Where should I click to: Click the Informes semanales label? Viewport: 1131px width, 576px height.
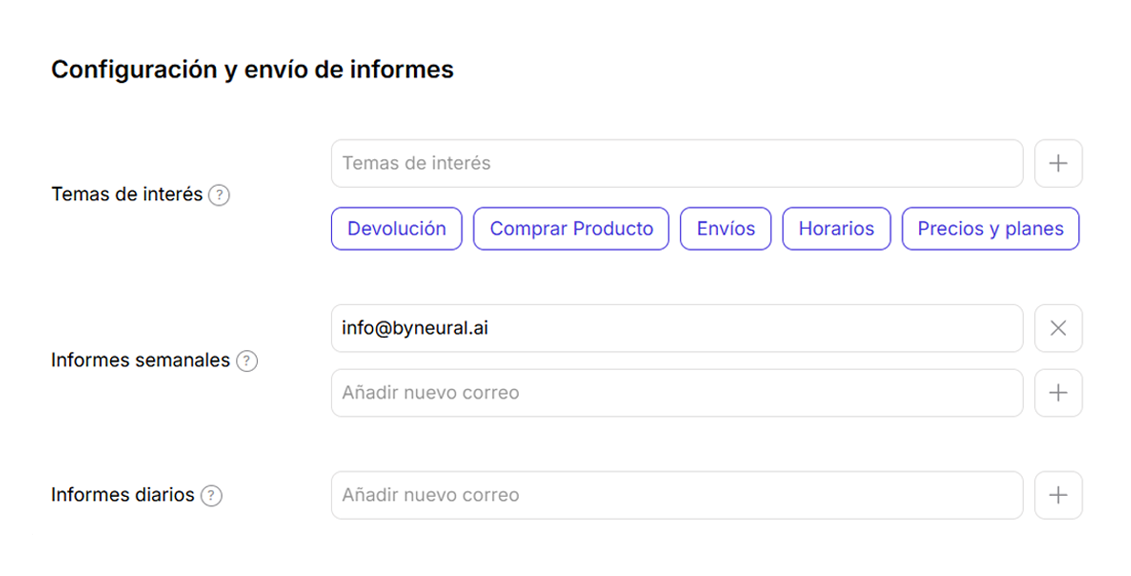point(140,360)
